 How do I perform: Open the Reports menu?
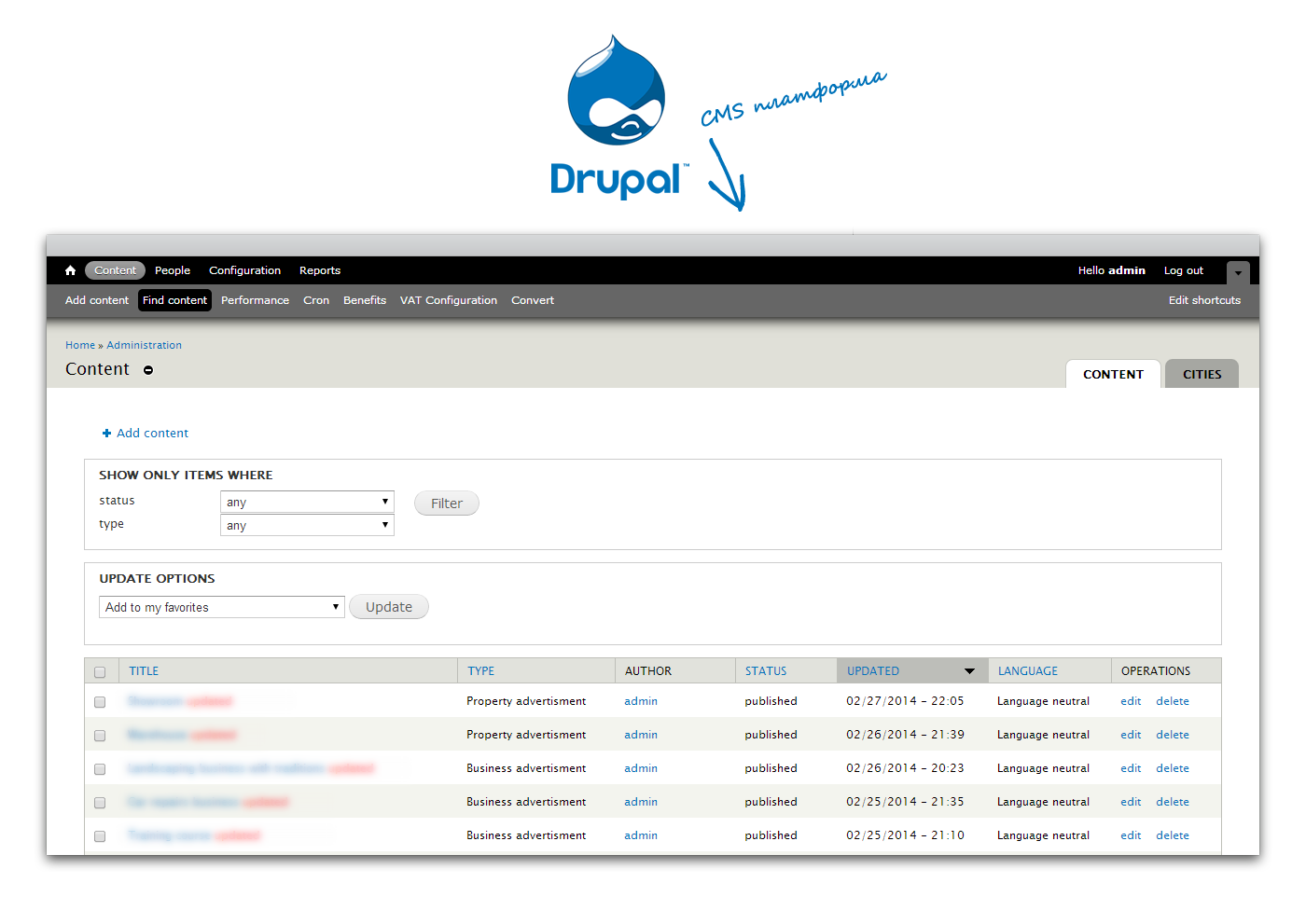click(320, 270)
